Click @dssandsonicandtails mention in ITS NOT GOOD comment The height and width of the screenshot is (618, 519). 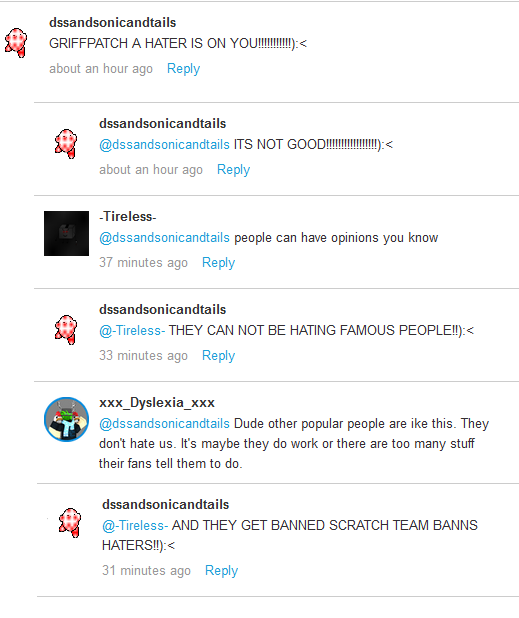164,145
